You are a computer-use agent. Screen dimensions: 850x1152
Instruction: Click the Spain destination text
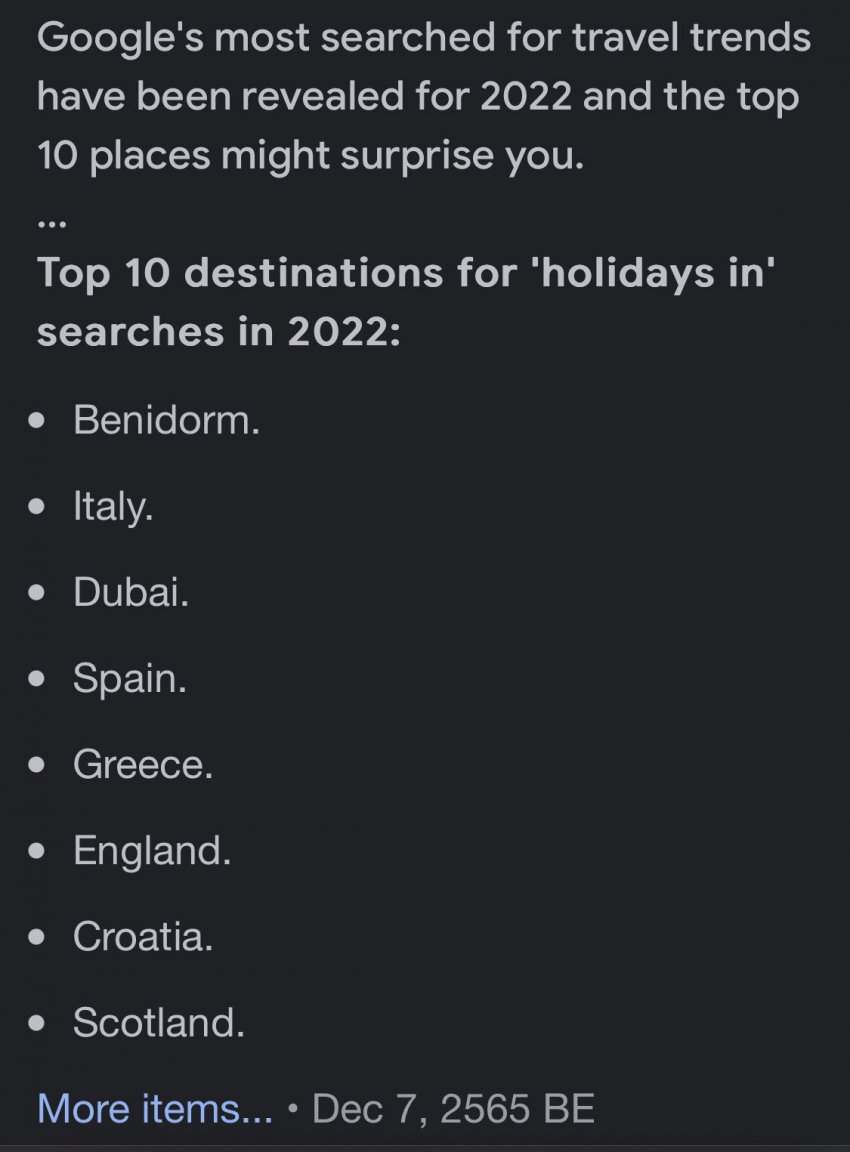point(130,679)
